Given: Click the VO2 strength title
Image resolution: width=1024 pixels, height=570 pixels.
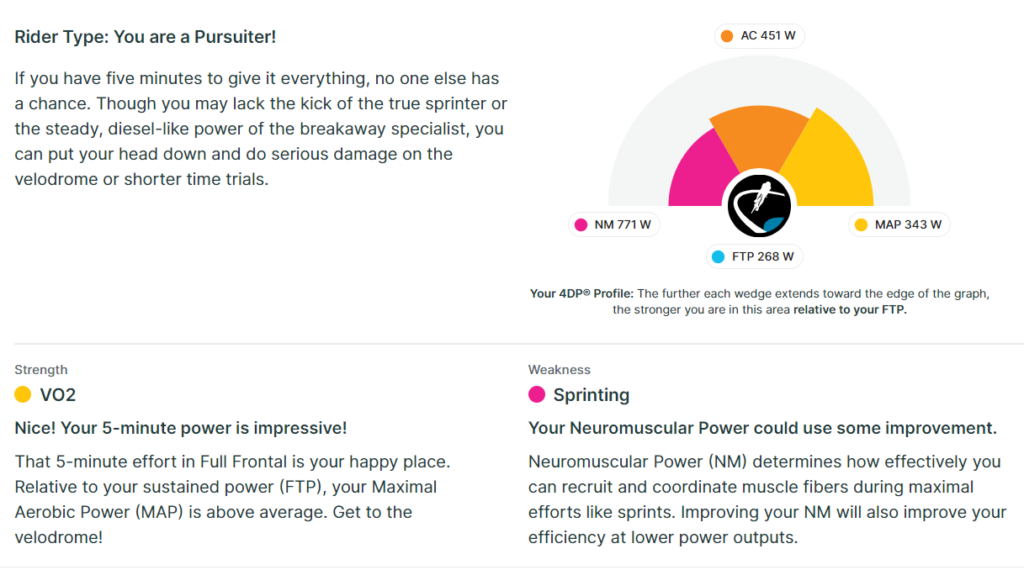Looking at the screenshot, I should coord(57,395).
